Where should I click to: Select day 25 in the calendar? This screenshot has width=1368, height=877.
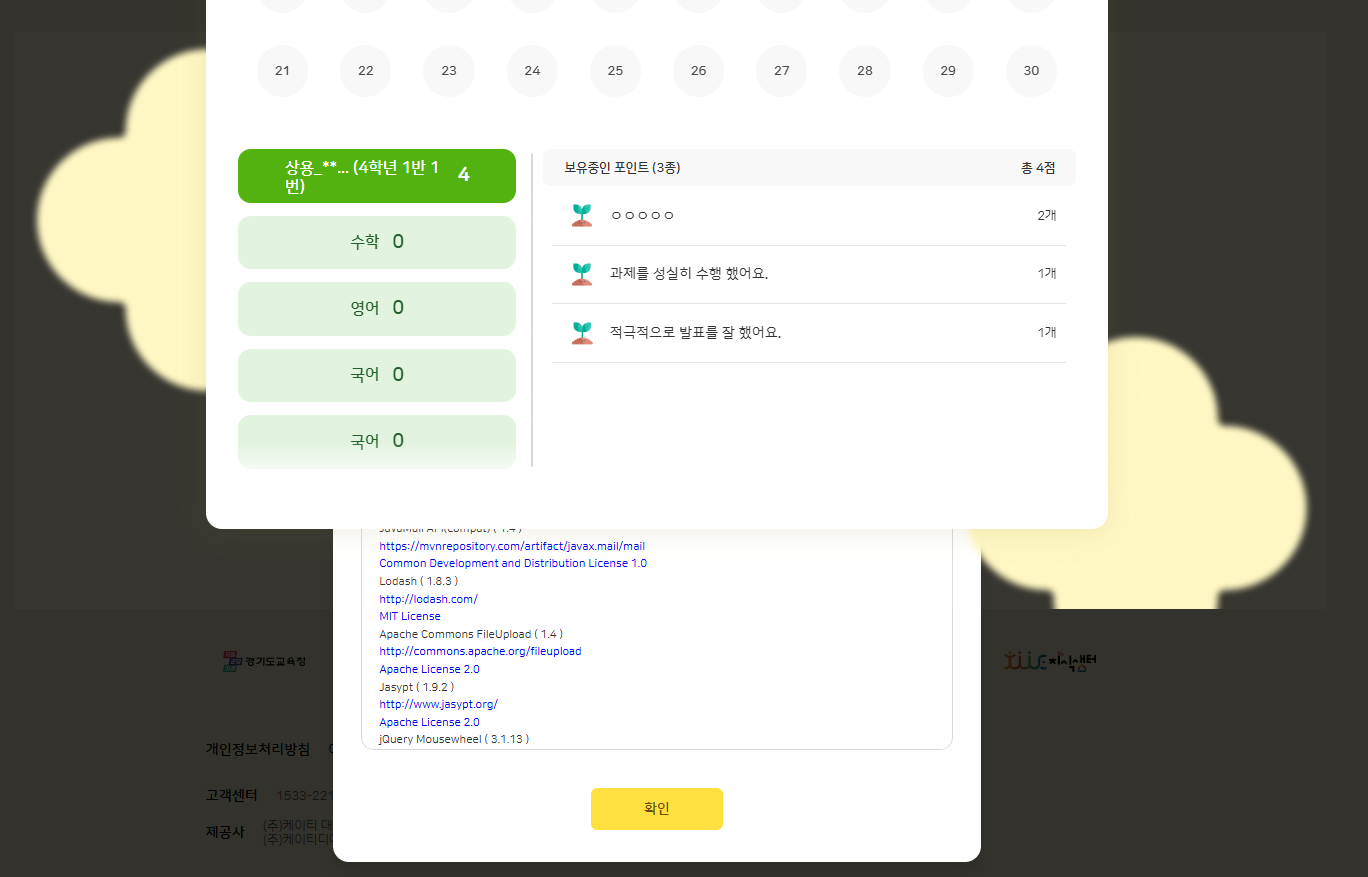(x=615, y=71)
